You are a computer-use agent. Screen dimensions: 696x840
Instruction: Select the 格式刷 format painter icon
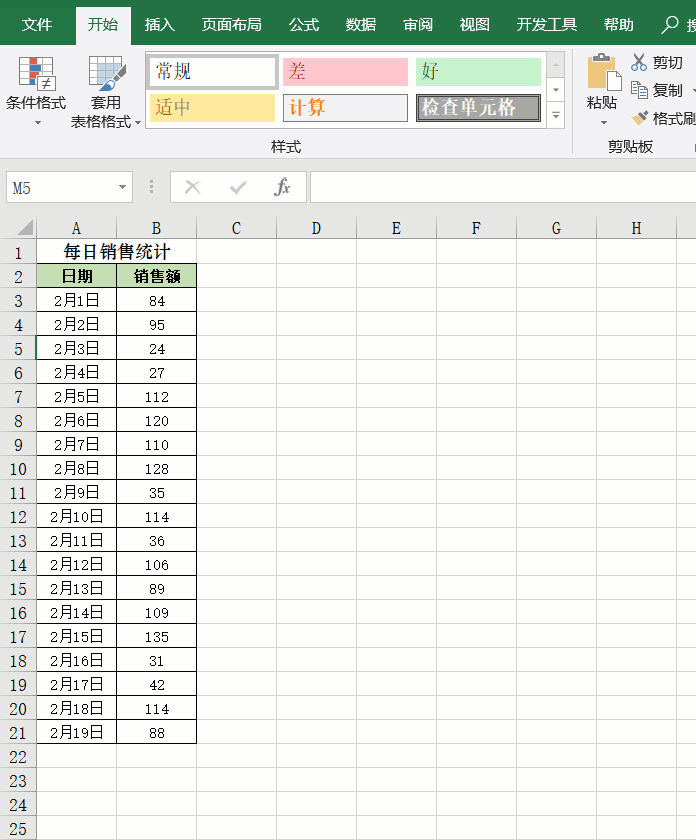click(640, 118)
